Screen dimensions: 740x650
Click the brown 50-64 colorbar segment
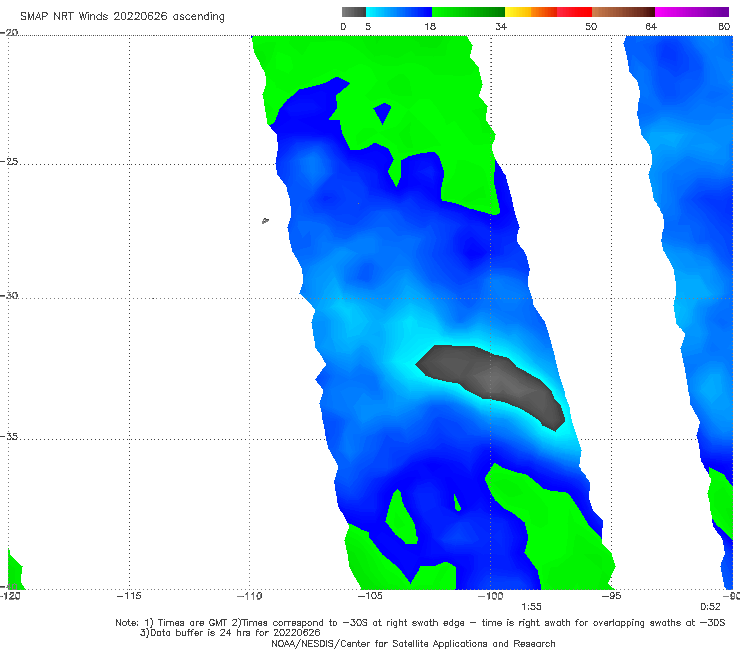pos(623,12)
